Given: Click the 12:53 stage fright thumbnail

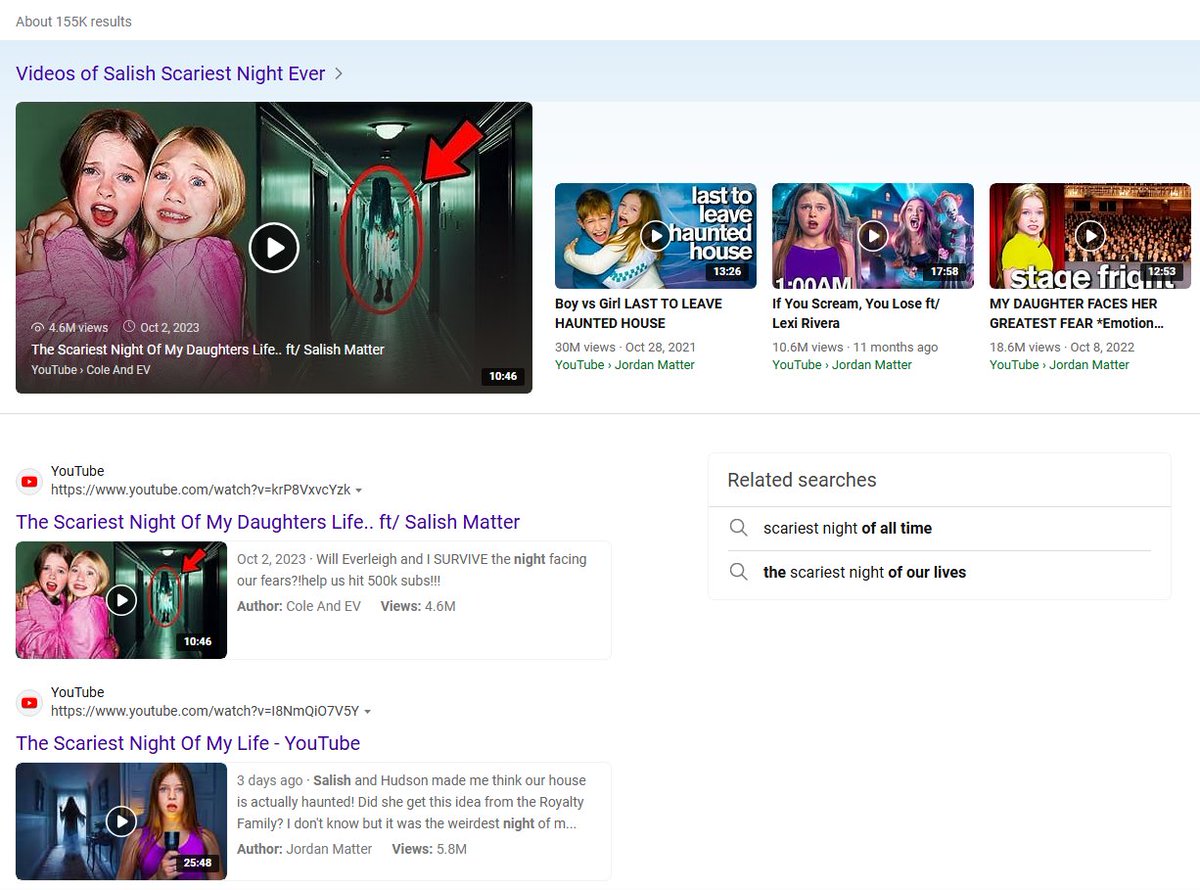Looking at the screenshot, I should [1090, 236].
